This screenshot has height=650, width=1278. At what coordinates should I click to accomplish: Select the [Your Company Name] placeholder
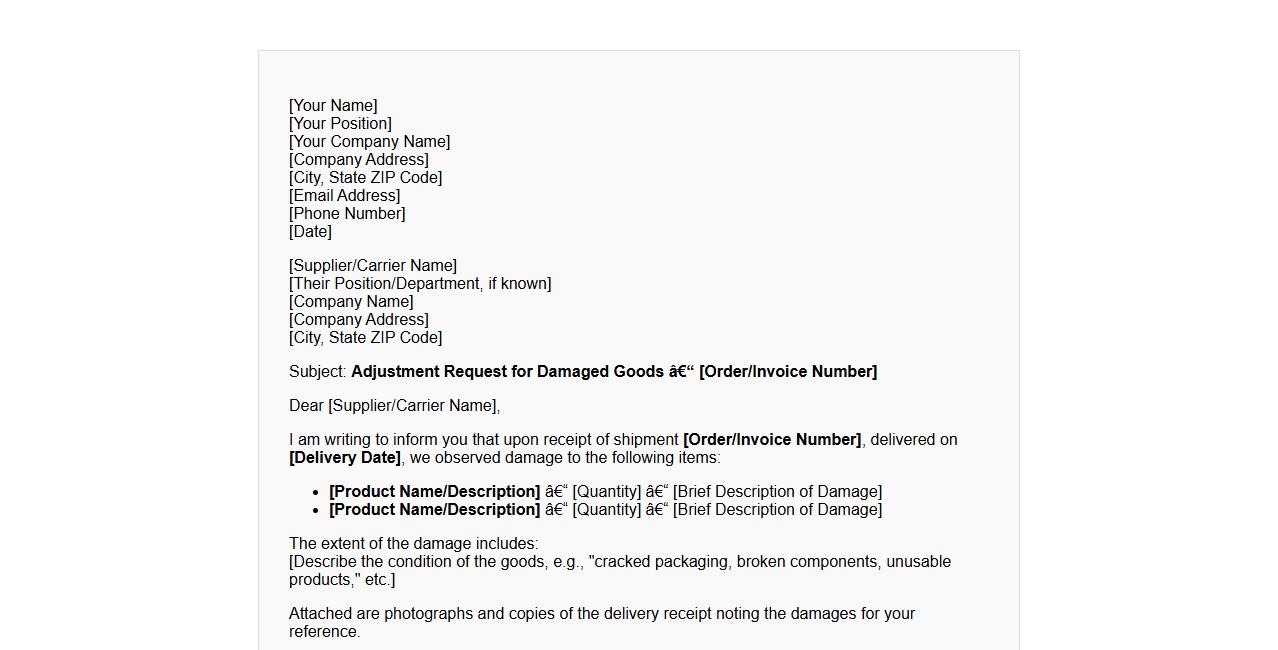pyautogui.click(x=369, y=142)
